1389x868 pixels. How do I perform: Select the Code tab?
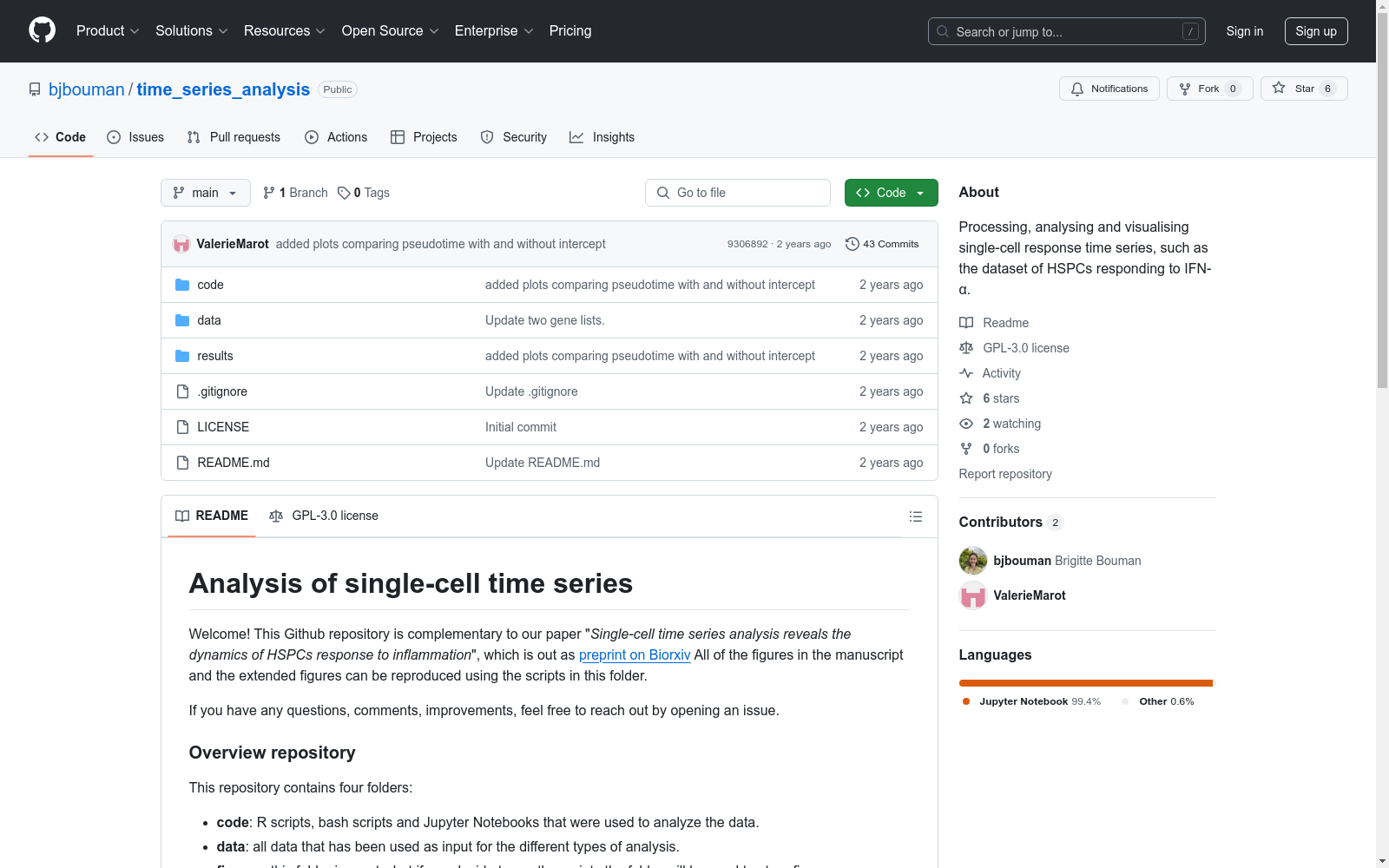61,137
